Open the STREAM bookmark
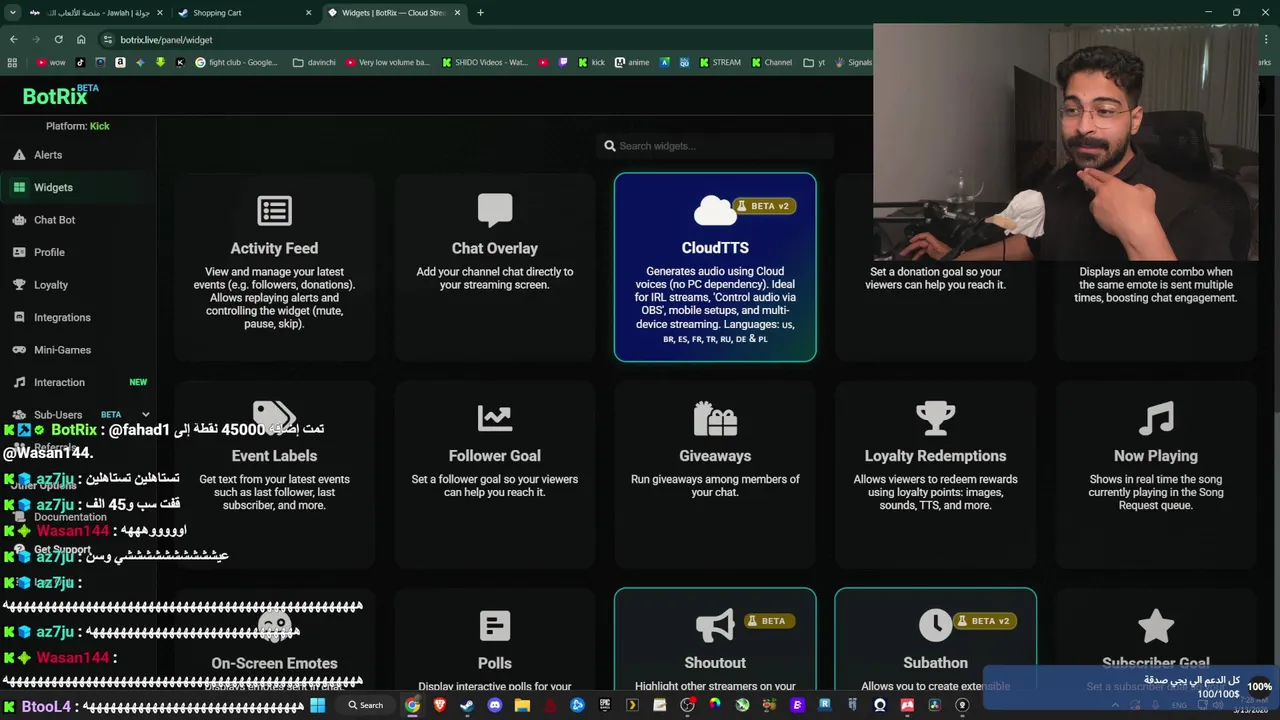Viewport: 1280px width, 720px height. (719, 62)
